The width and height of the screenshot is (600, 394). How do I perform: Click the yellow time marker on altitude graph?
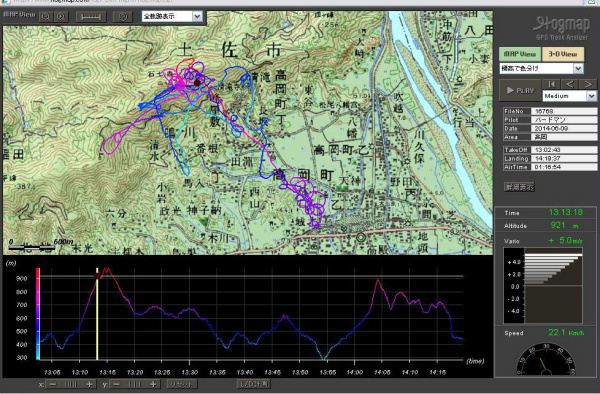point(97,314)
